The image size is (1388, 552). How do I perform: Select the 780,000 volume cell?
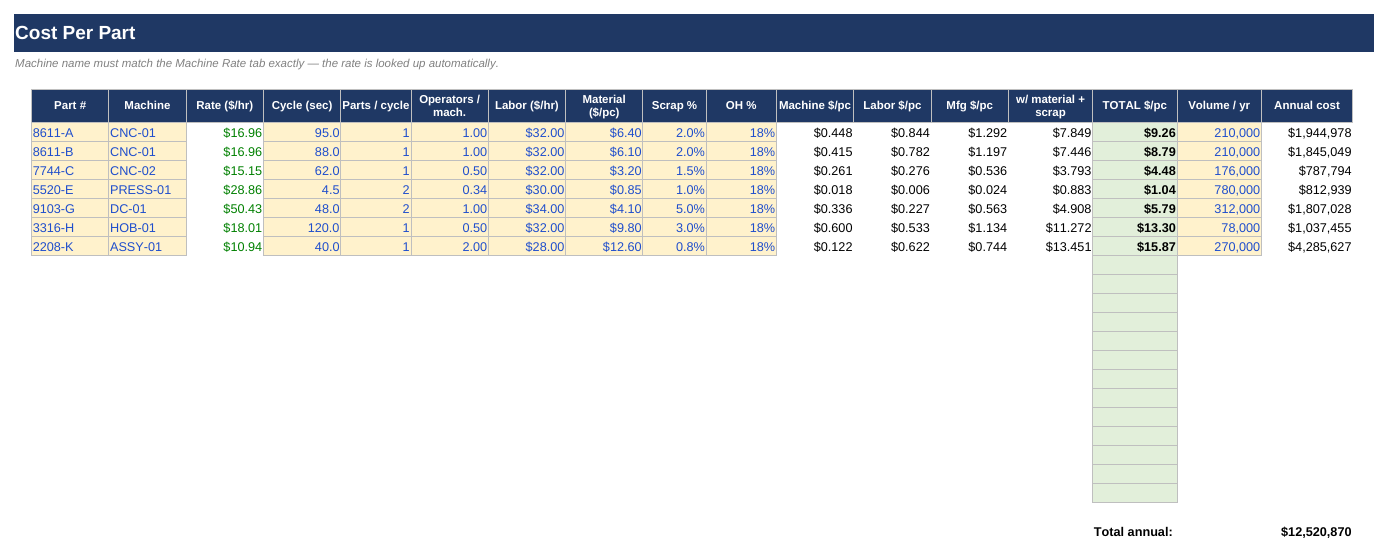click(x=1219, y=189)
